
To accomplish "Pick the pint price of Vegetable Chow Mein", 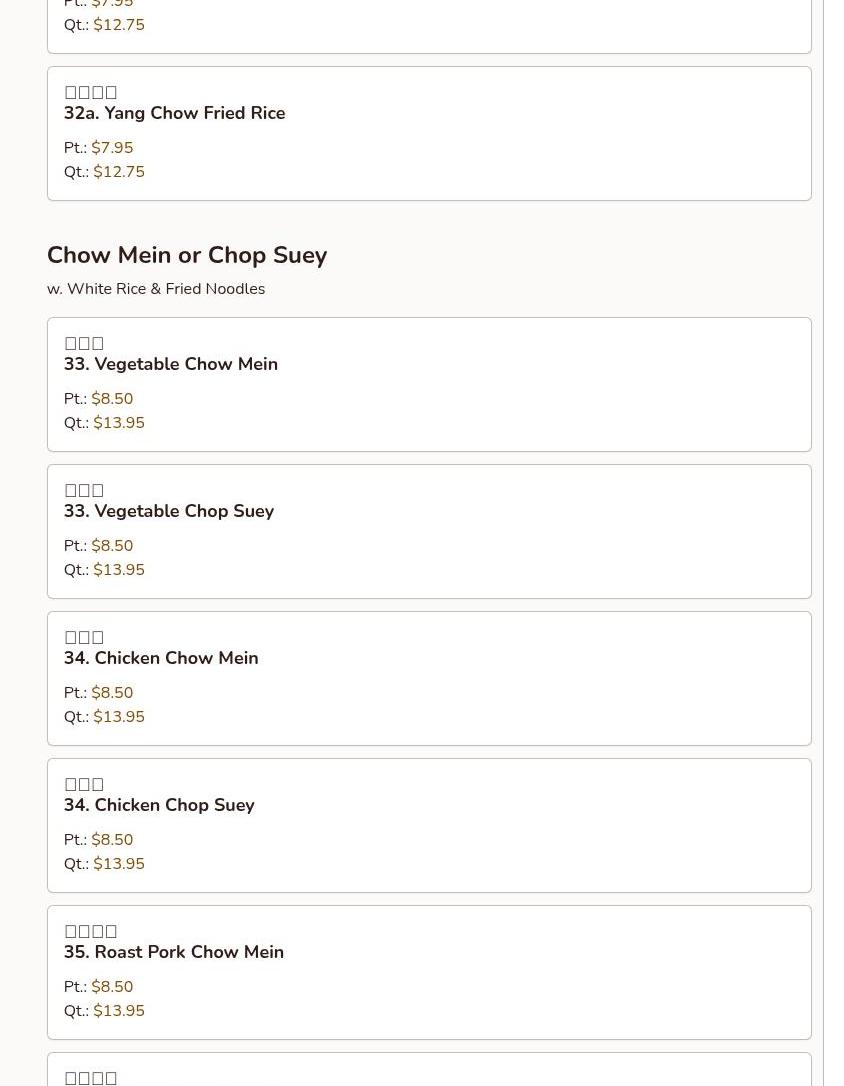I will point(112,399).
